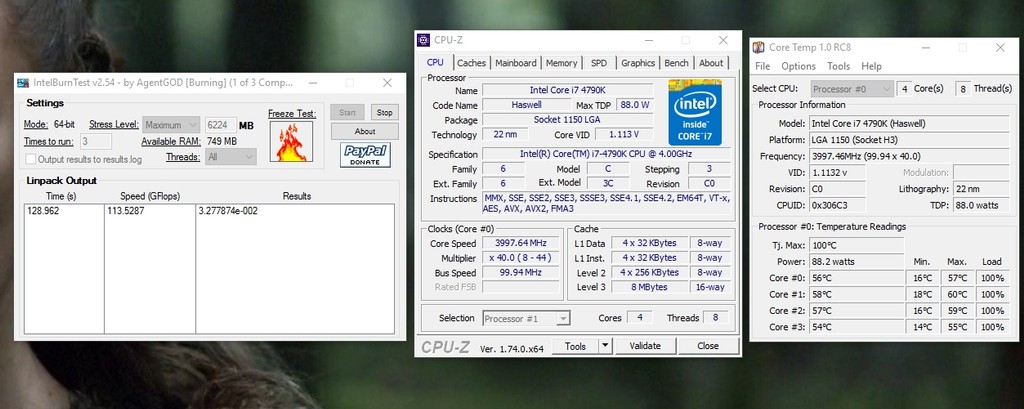The height and width of the screenshot is (409, 1024).
Task: Open the Select CPU Processor #0 dropdown
Action: [x=852, y=89]
